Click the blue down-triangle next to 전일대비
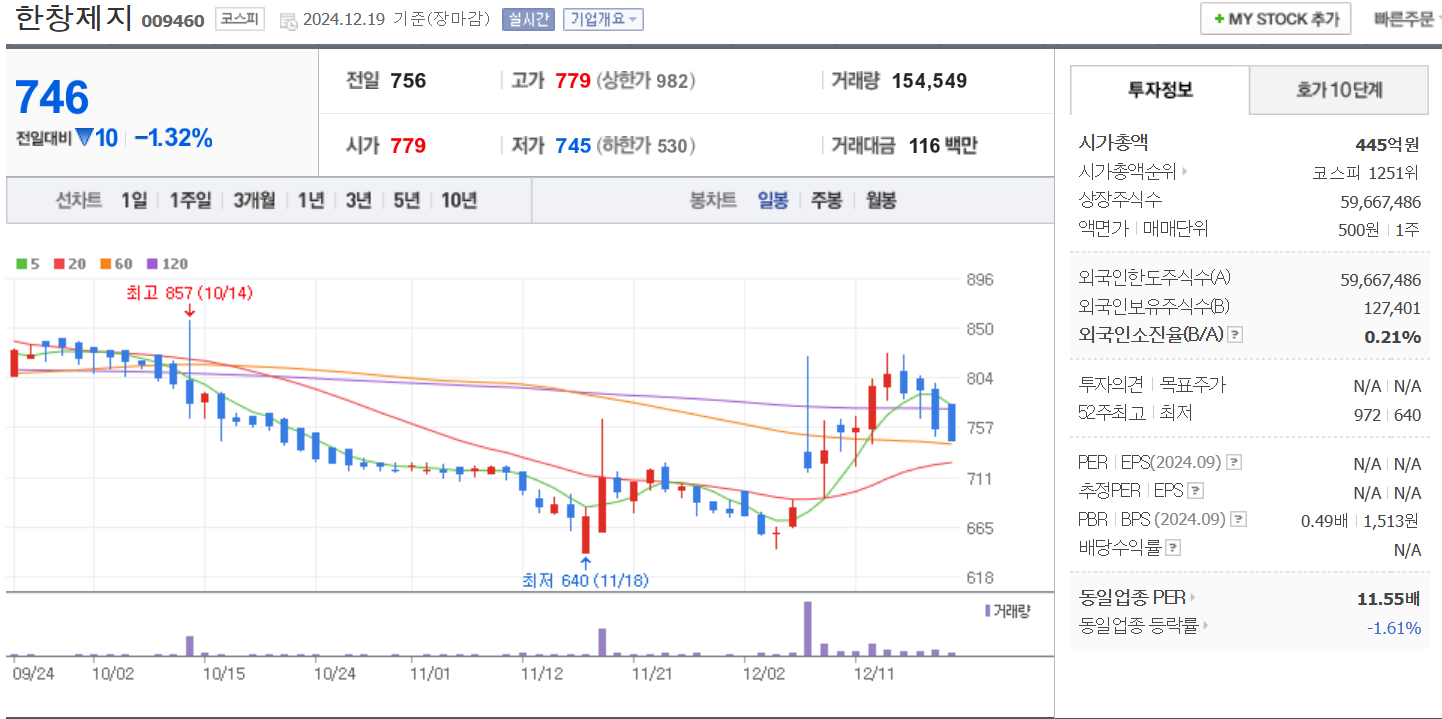1442x719 pixels. point(84,138)
